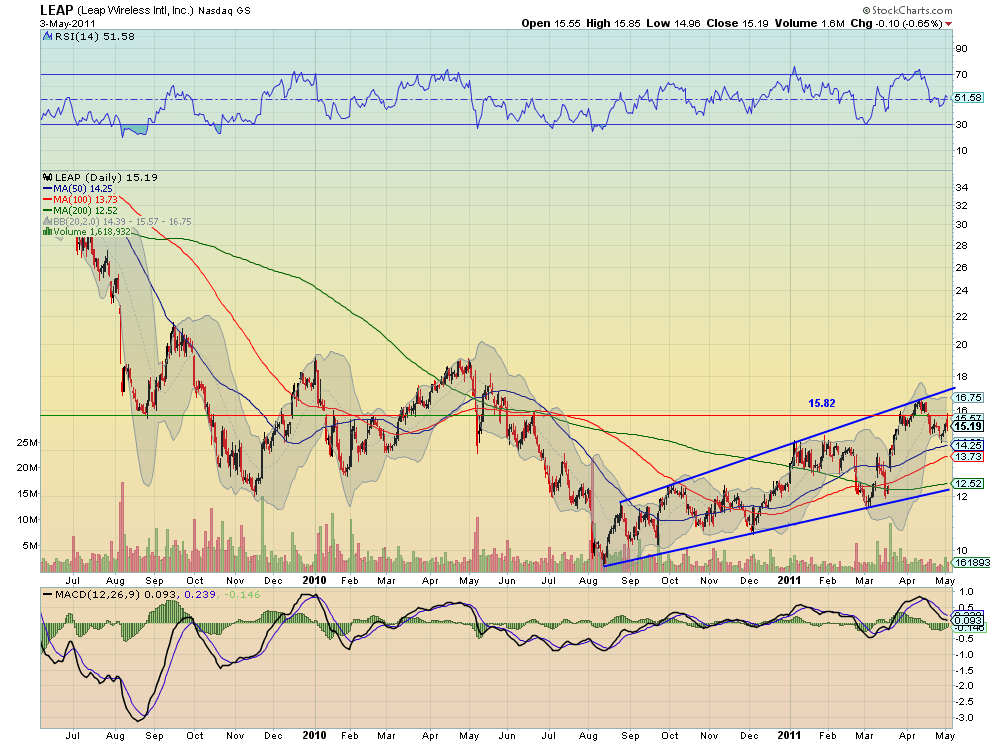Click the 28 price axis label
Image resolution: width=990 pixels, height=744 pixels.
click(962, 246)
